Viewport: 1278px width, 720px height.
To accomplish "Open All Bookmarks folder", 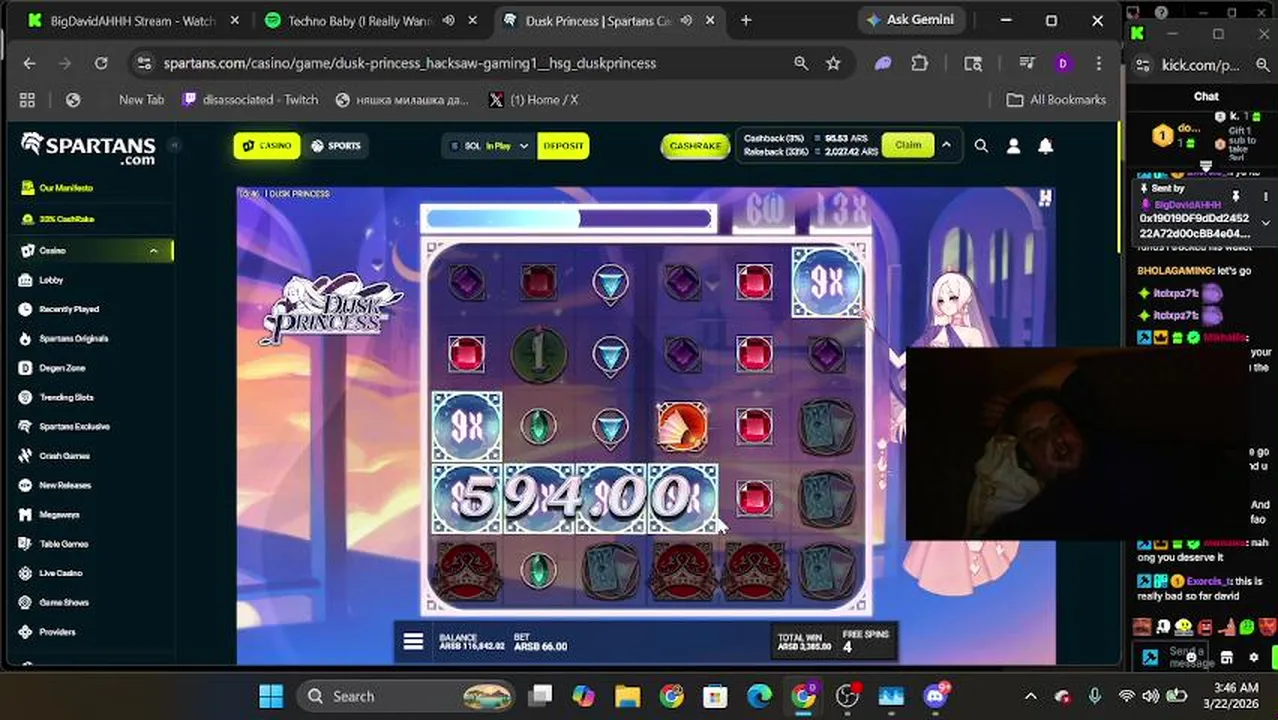I will tap(1056, 100).
